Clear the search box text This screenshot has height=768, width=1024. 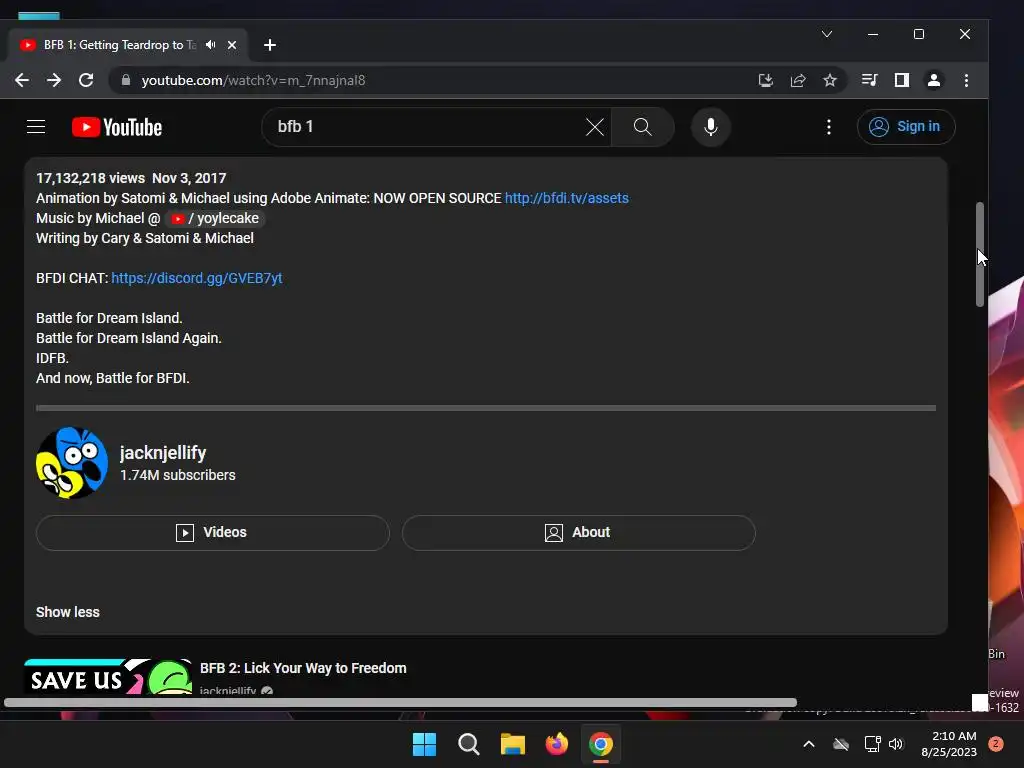594,127
